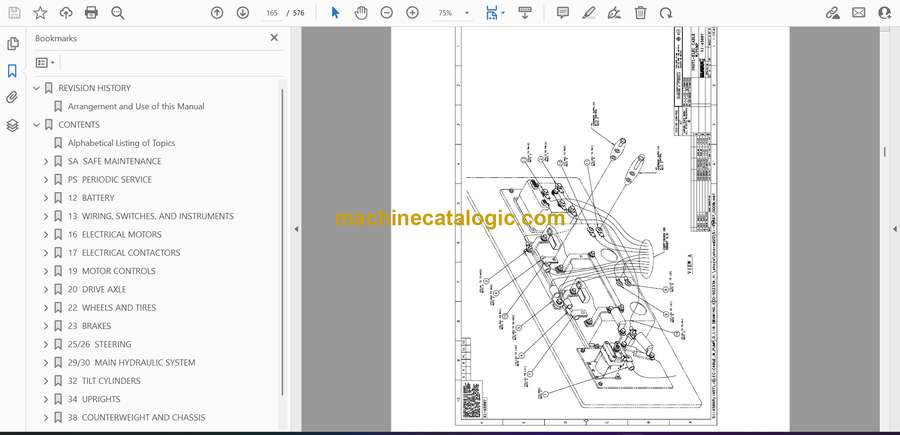Toggle the Bookmarks panel icon

click(12, 71)
